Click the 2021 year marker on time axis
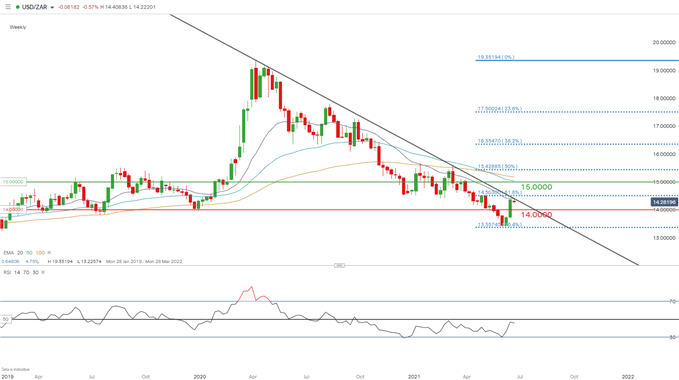Screen dimensions: 679x380 click(414, 377)
